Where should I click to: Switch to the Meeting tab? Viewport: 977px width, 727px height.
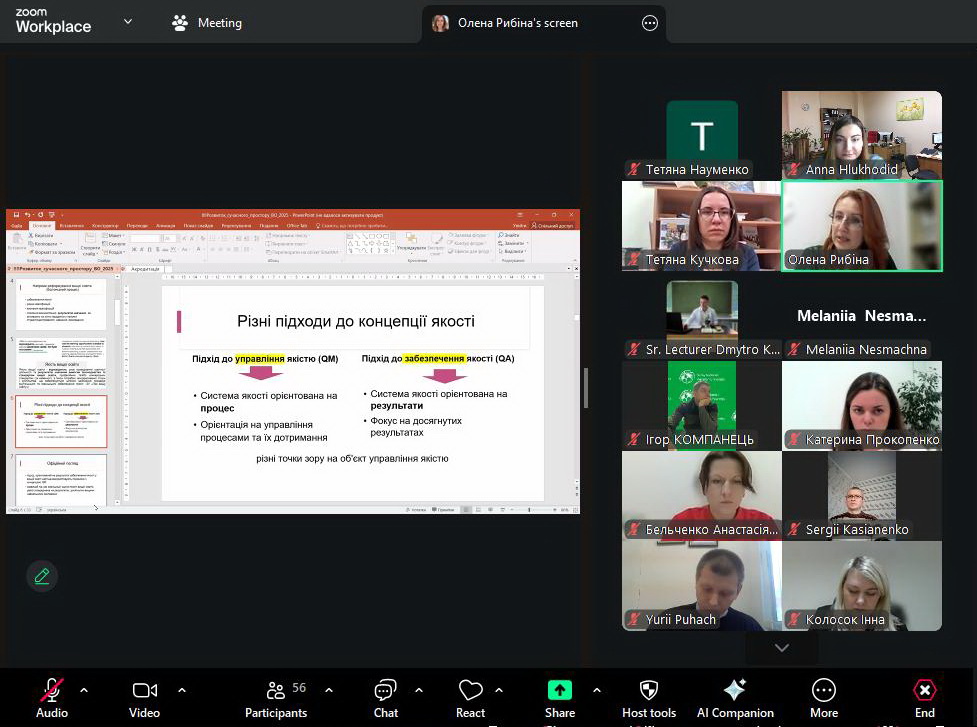(x=207, y=23)
